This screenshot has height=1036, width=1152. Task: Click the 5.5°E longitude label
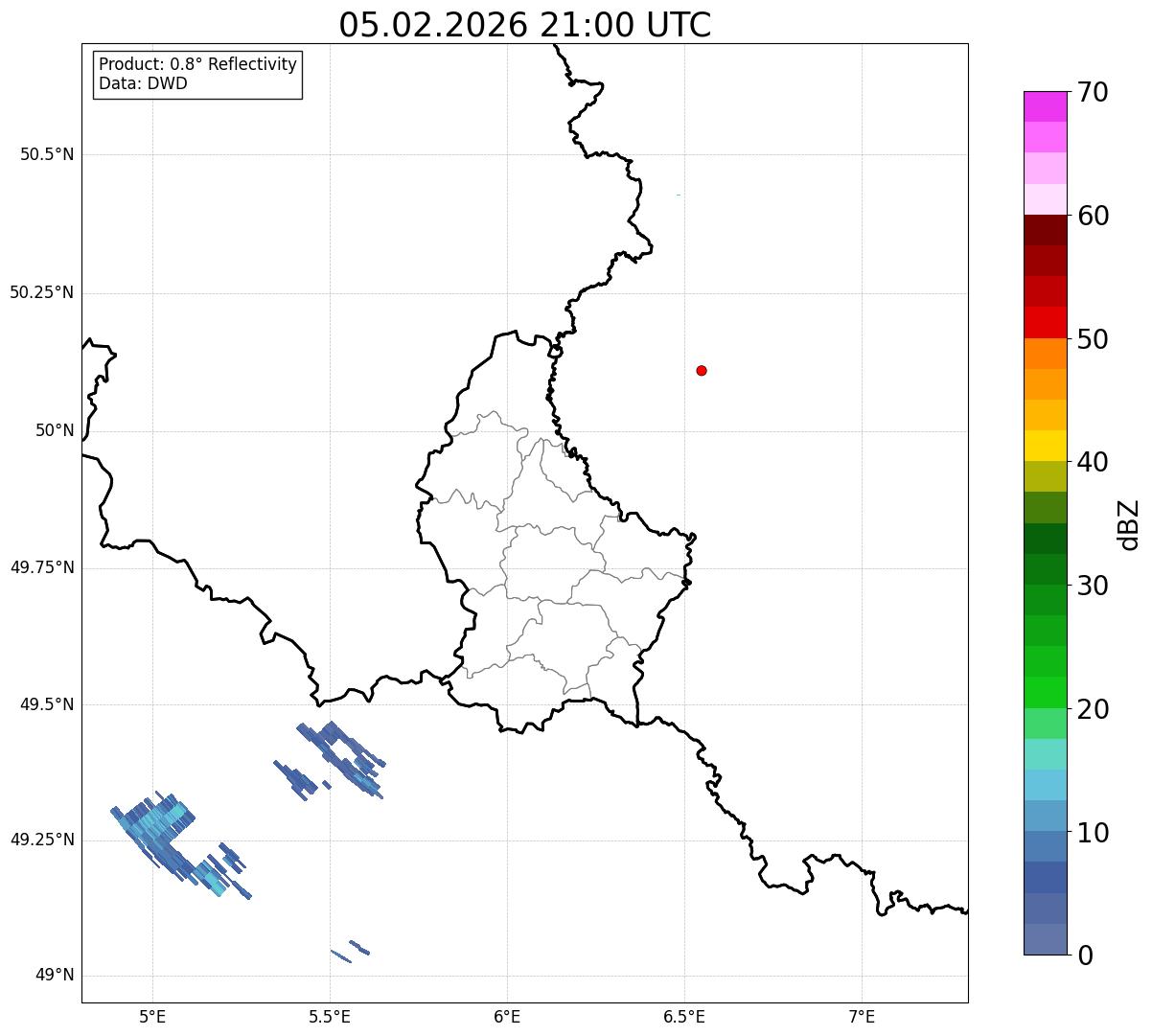tap(330, 1016)
